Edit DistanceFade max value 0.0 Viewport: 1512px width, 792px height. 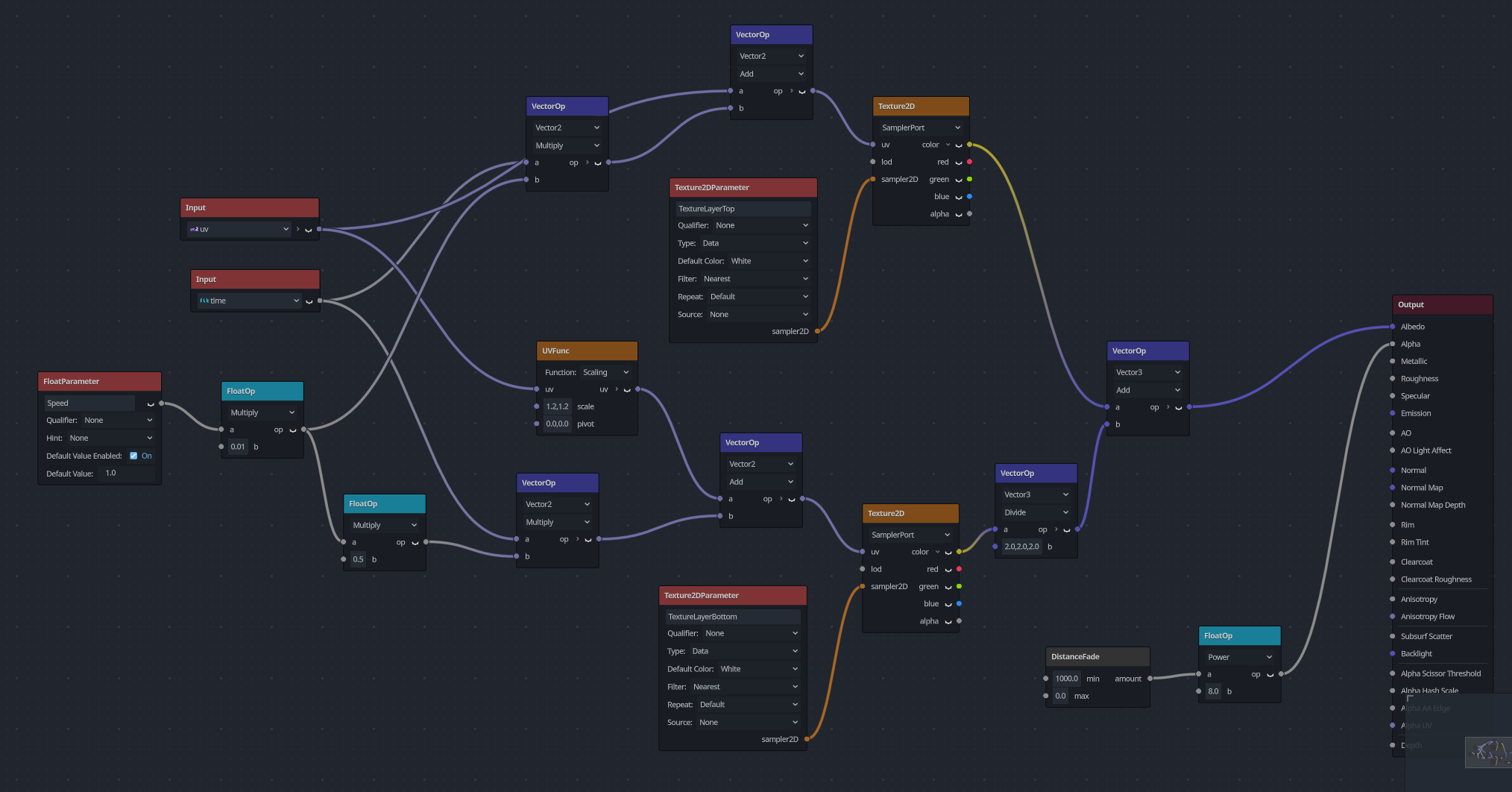pyautogui.click(x=1060, y=696)
